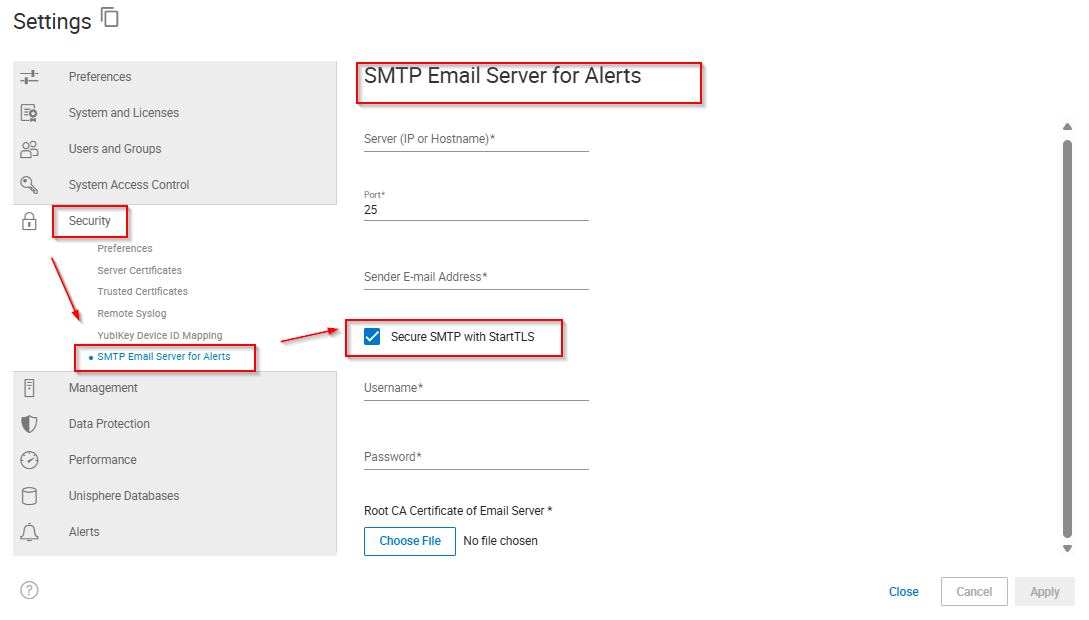Open the help question mark icon
The height and width of the screenshot is (620, 1089).
click(29, 590)
